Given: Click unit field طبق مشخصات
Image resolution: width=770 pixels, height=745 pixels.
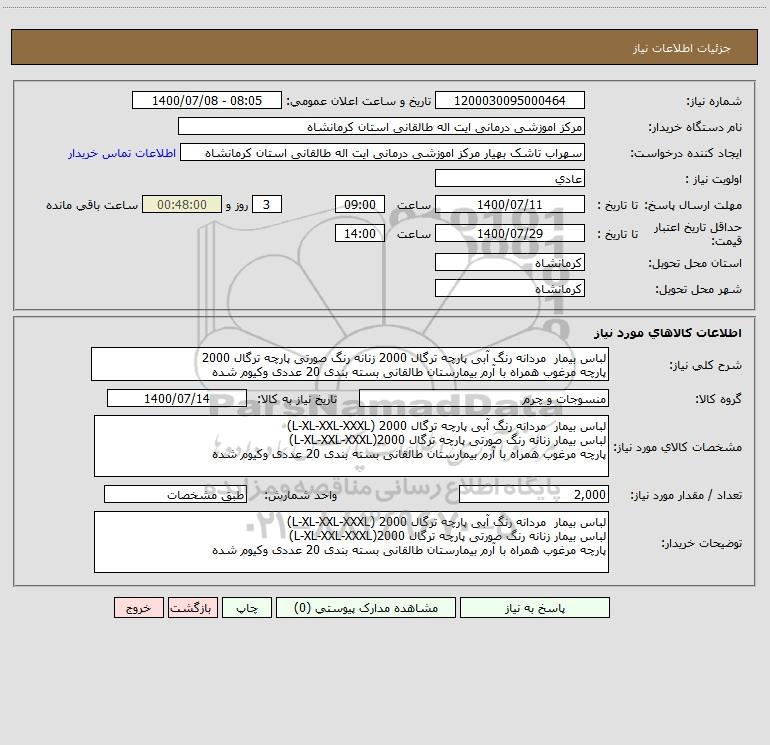Looking at the screenshot, I should (x=175, y=494).
